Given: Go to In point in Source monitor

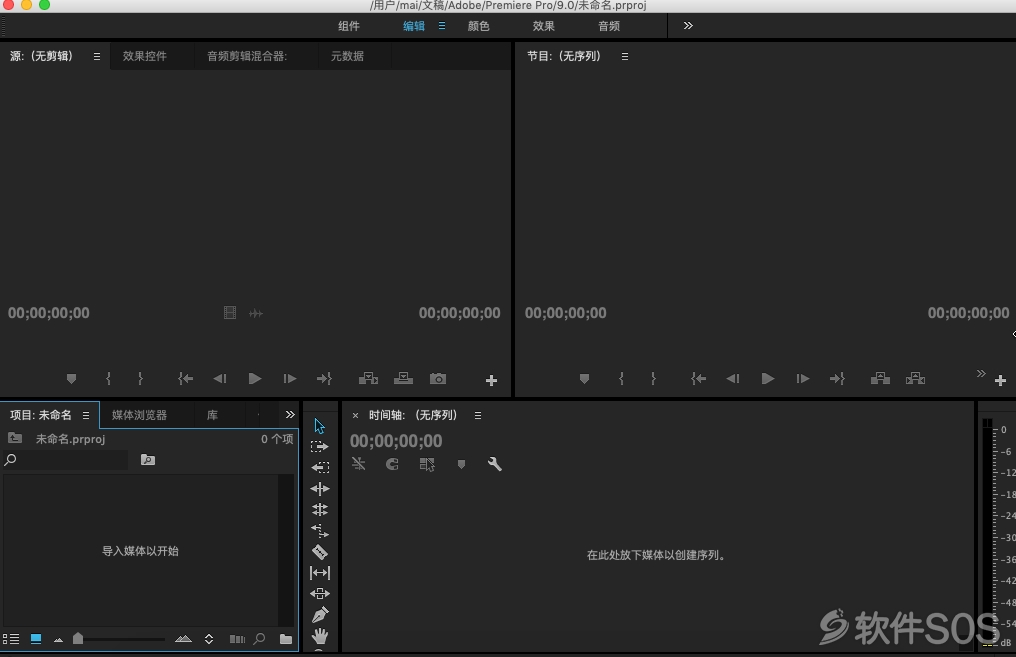Looking at the screenshot, I should click(185, 378).
